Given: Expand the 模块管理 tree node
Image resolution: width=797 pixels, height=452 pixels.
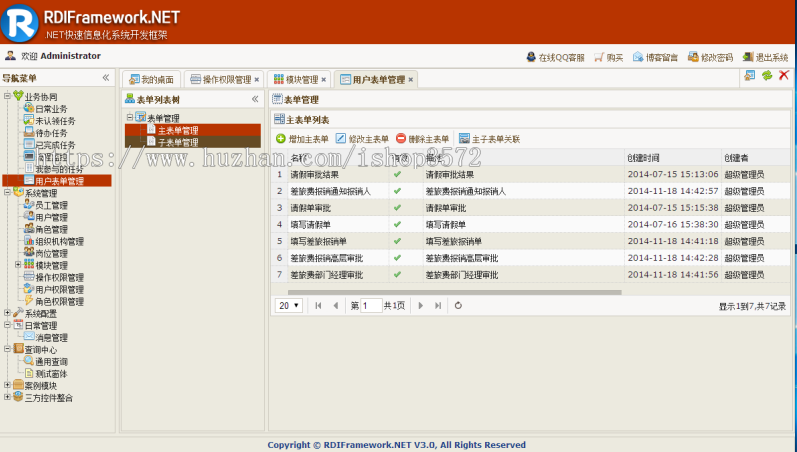Looking at the screenshot, I should 18,264.
